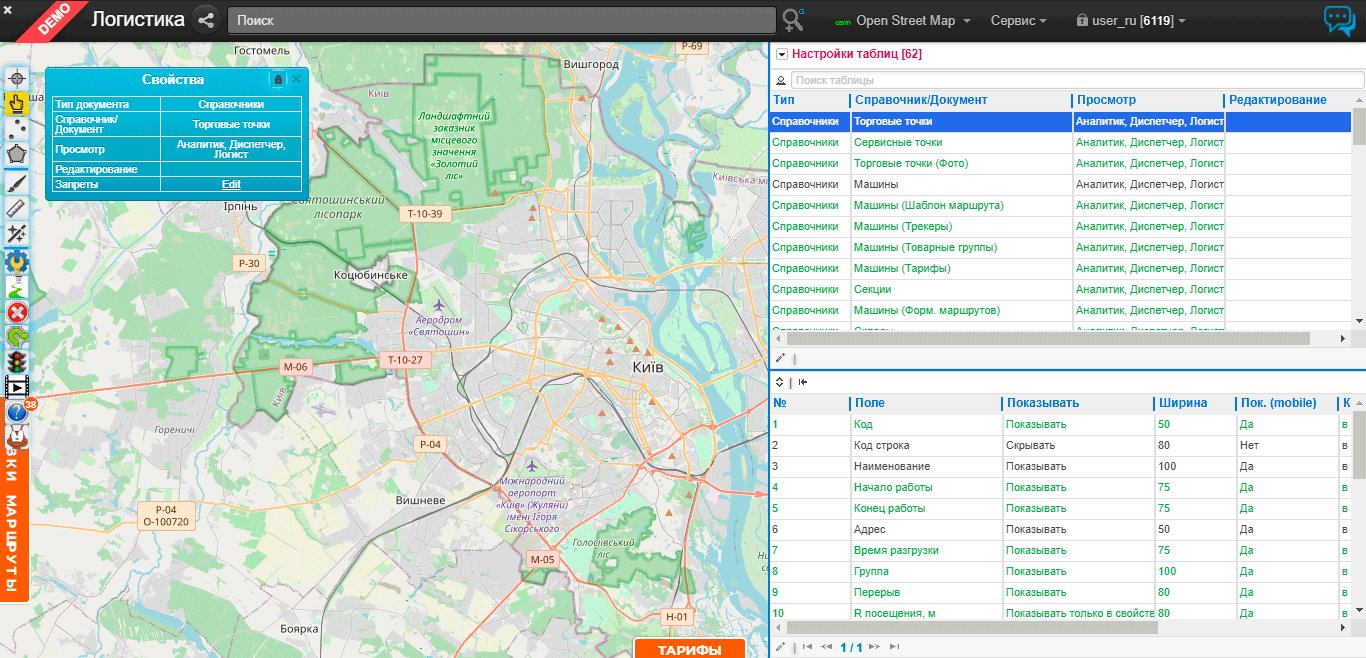
Task: Open the user_ru account dropdown
Action: click(x=1130, y=21)
